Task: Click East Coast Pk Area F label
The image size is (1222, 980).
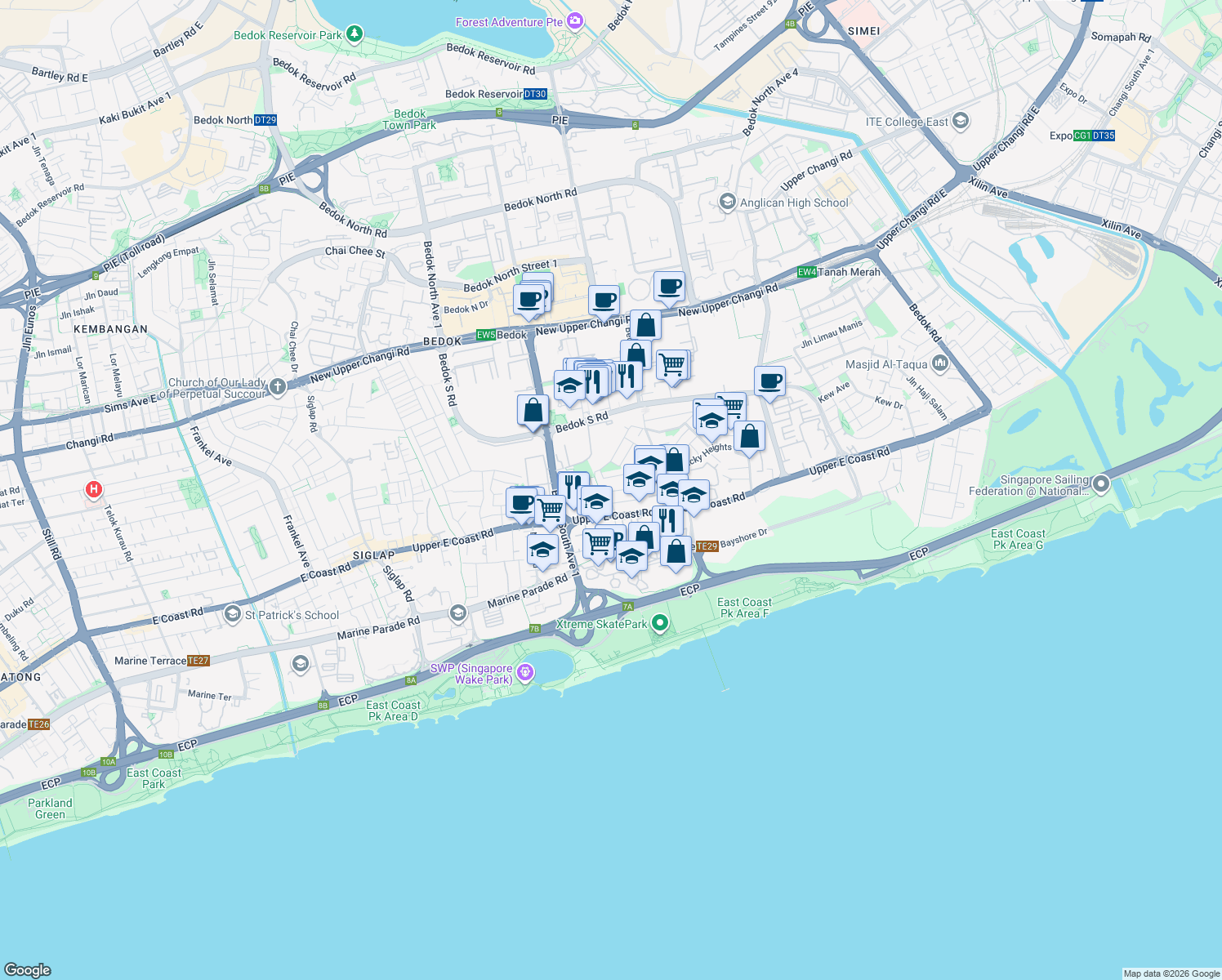Action: (x=744, y=608)
